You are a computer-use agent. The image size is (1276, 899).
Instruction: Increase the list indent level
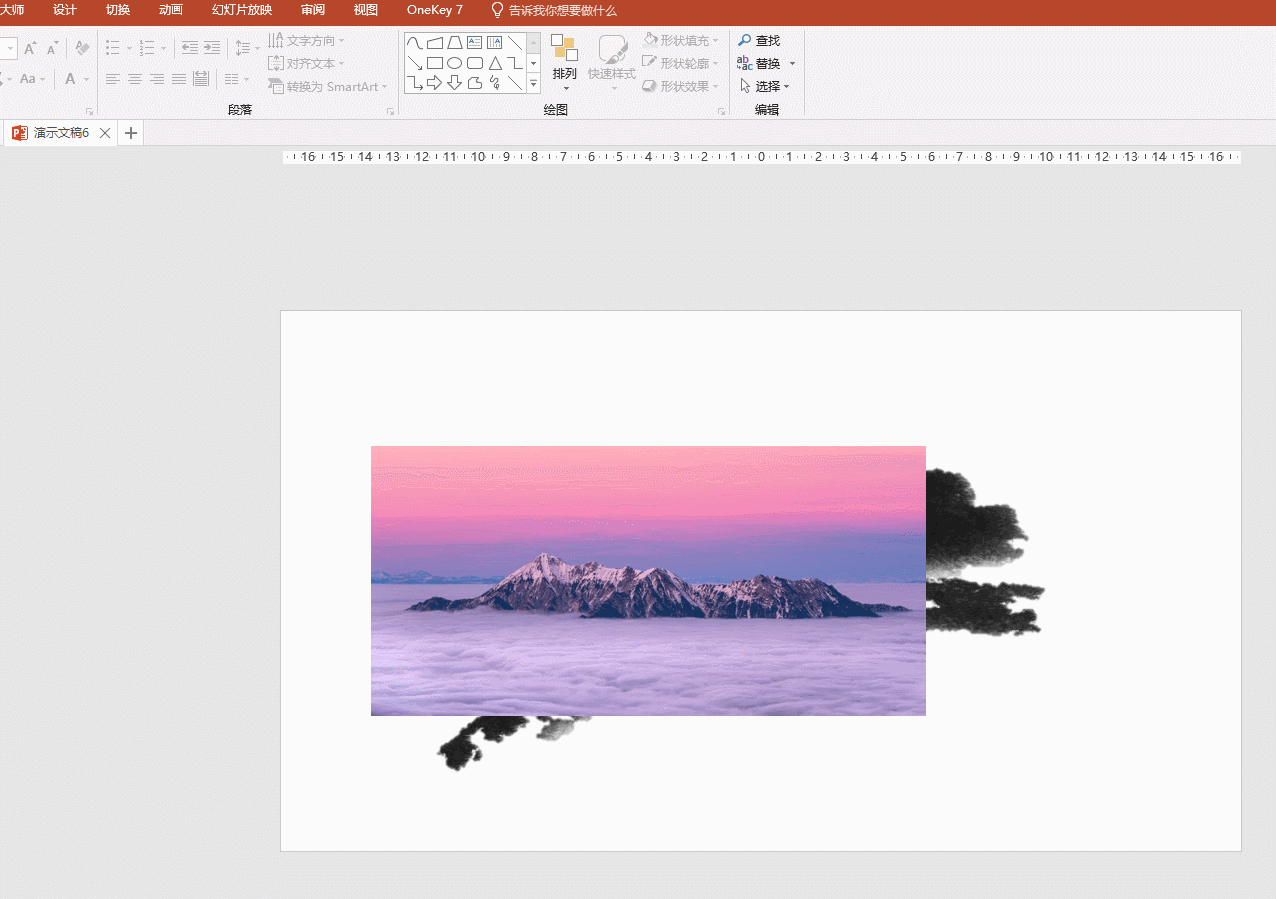(x=212, y=48)
